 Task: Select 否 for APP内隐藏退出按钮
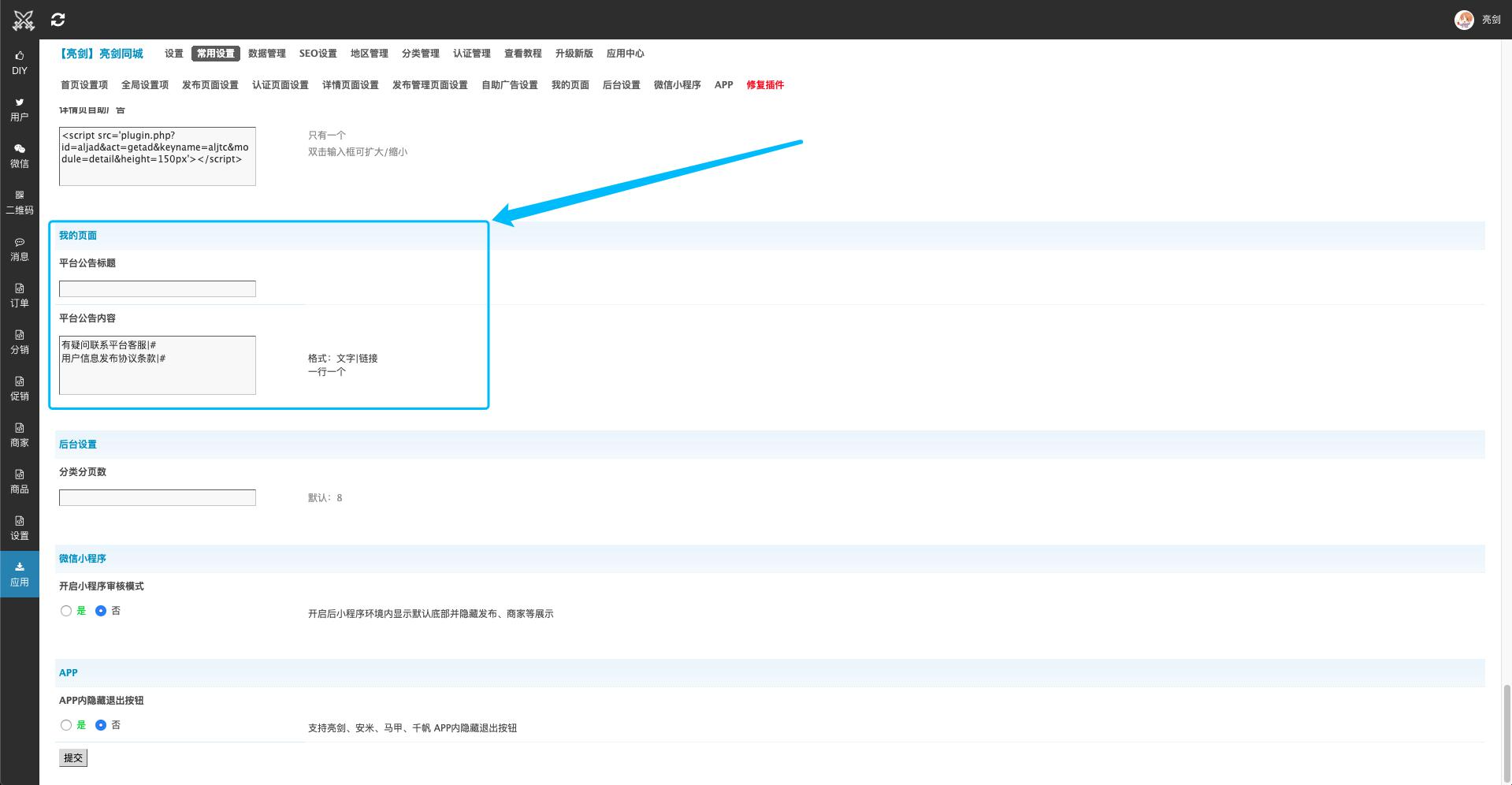coord(101,725)
